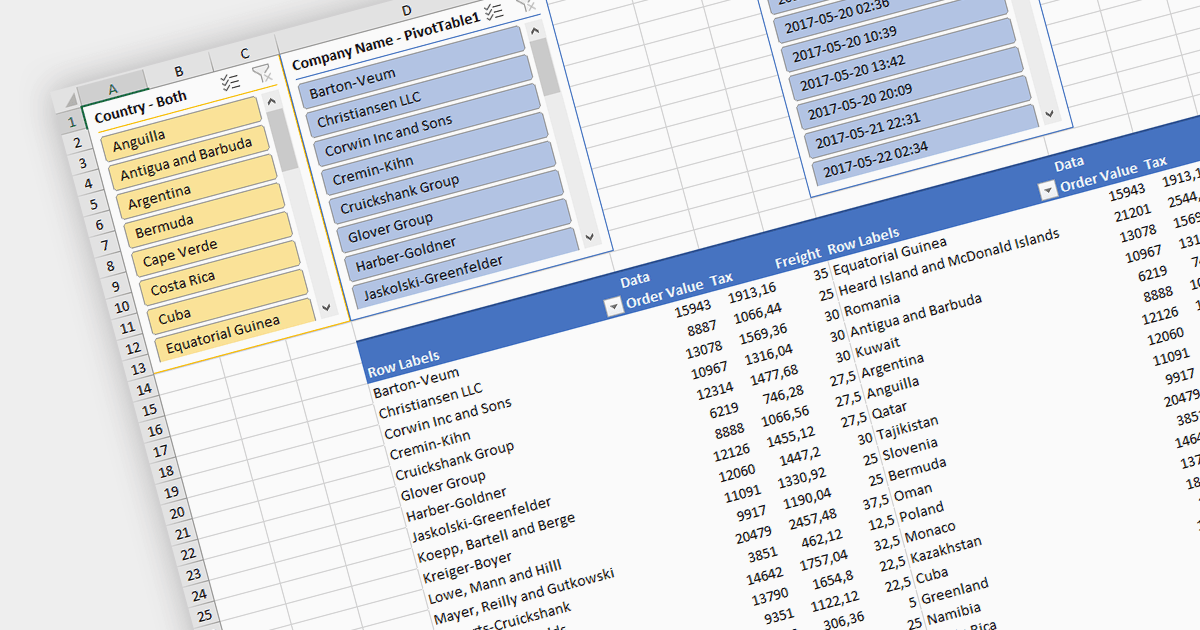1200x630 pixels.
Task: Click the "Country - Both" slicer title
Action: [141, 108]
